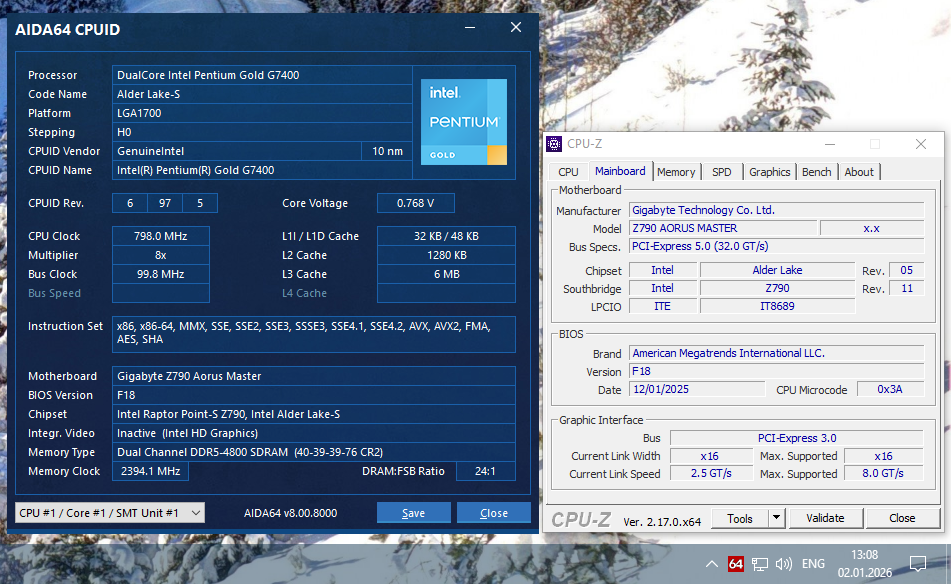Viewport: 951px width, 584px height.
Task: Open the AIDA64 tray icon
Action: (735, 564)
